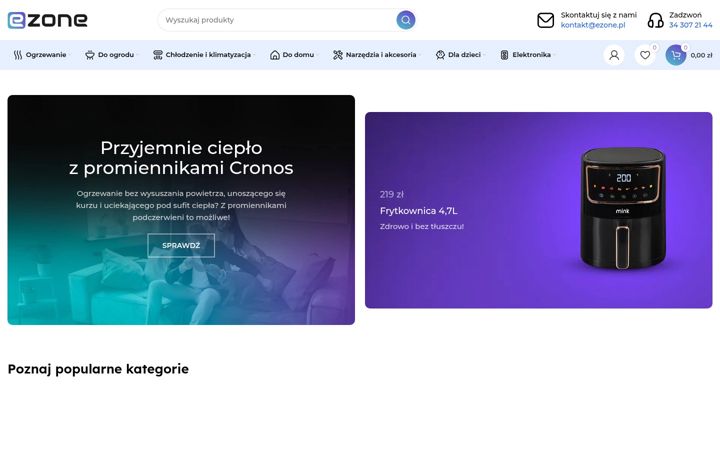The image size is (720, 450).
Task: Click 'Poznaj popularne kategorie' heading
Action: (98, 370)
